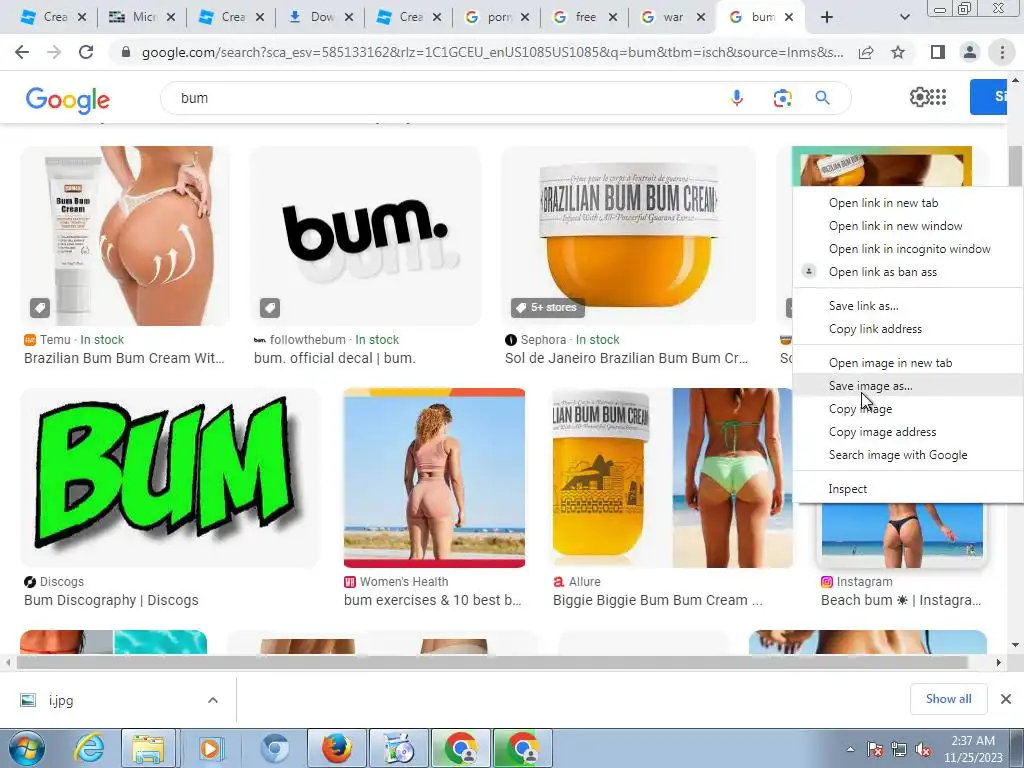Image resolution: width=1024 pixels, height=768 pixels.
Task: Open Firefox from the taskbar
Action: [336, 748]
